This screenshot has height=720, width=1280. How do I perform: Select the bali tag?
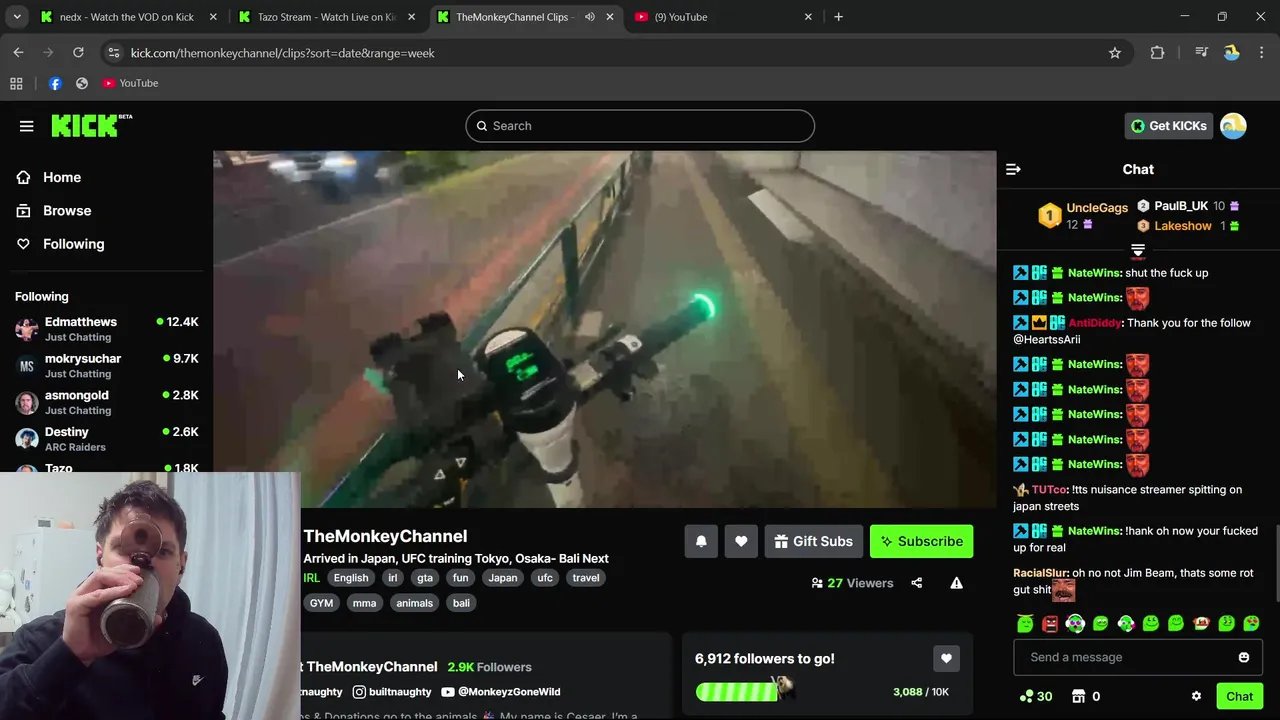461,603
